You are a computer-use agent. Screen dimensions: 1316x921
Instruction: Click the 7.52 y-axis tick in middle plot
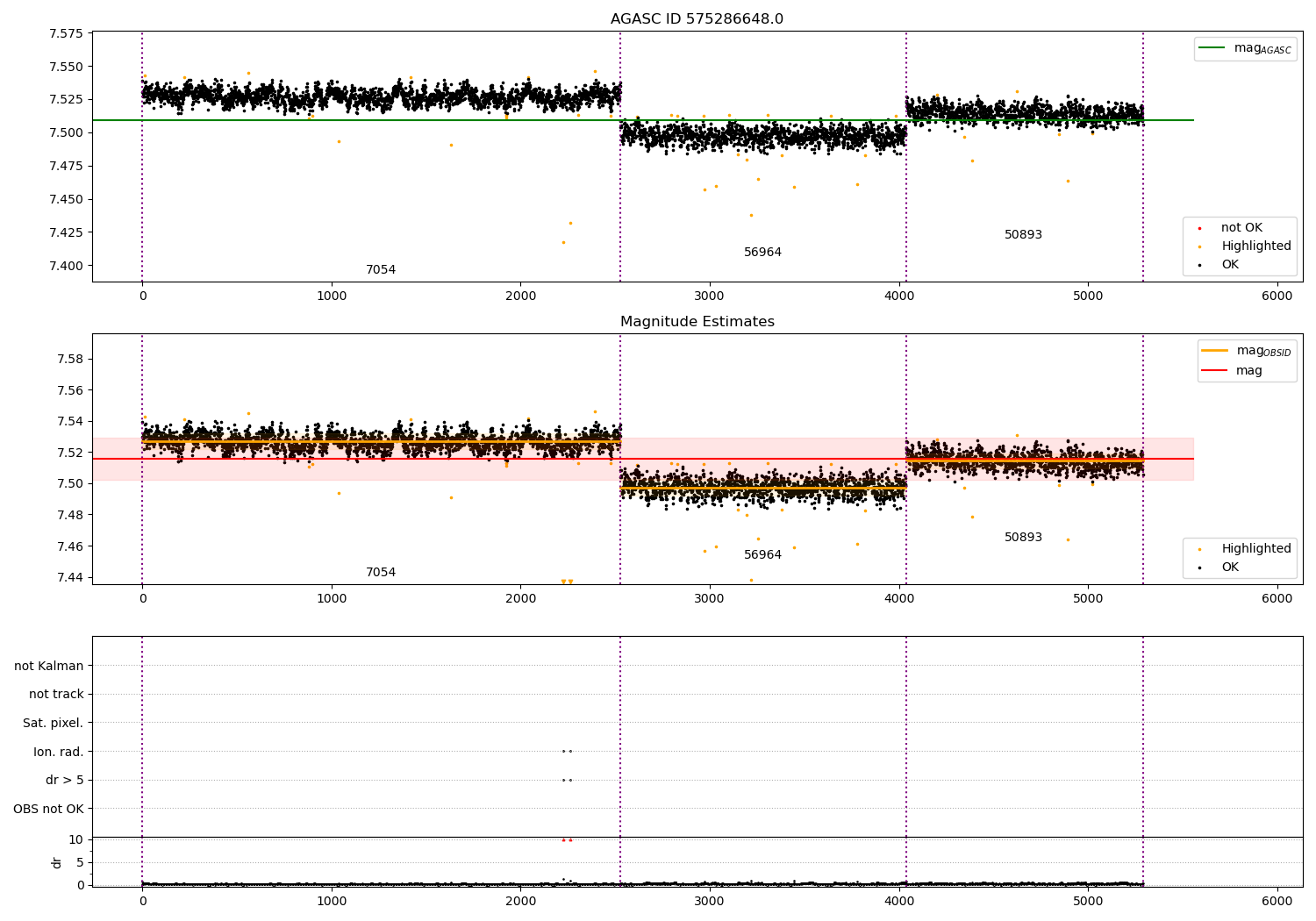[x=69, y=453]
